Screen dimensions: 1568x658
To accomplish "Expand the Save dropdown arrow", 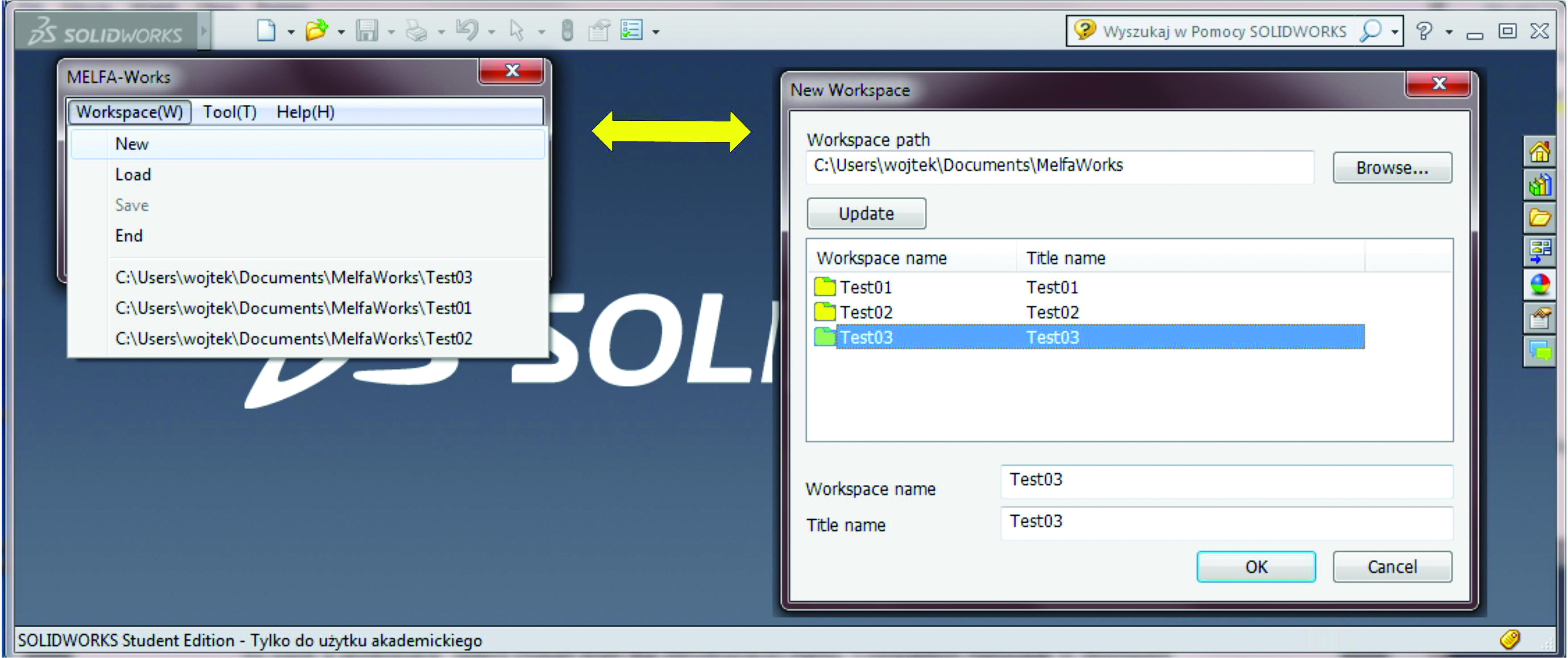I will 391,32.
